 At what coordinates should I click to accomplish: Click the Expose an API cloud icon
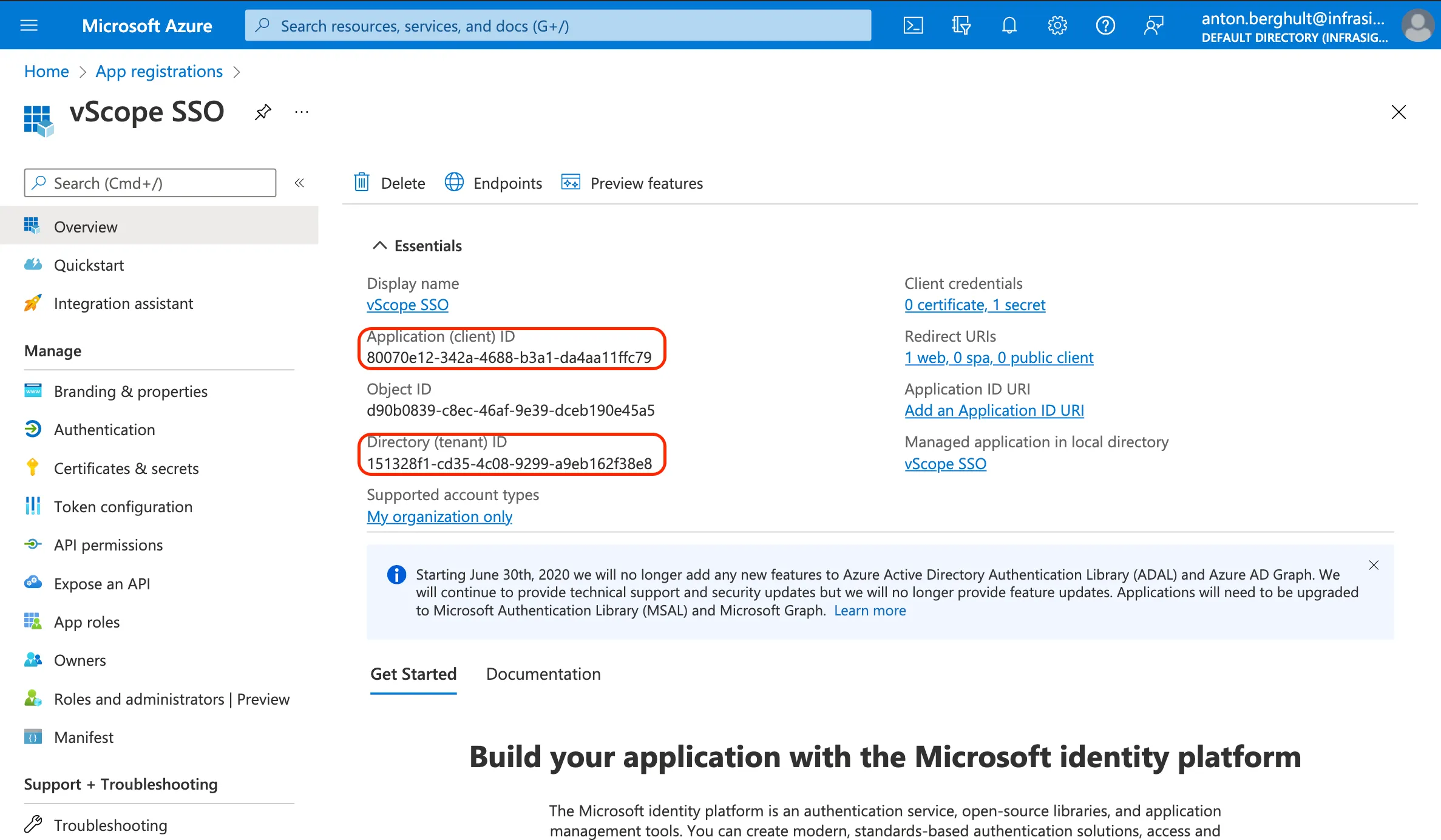click(x=33, y=582)
